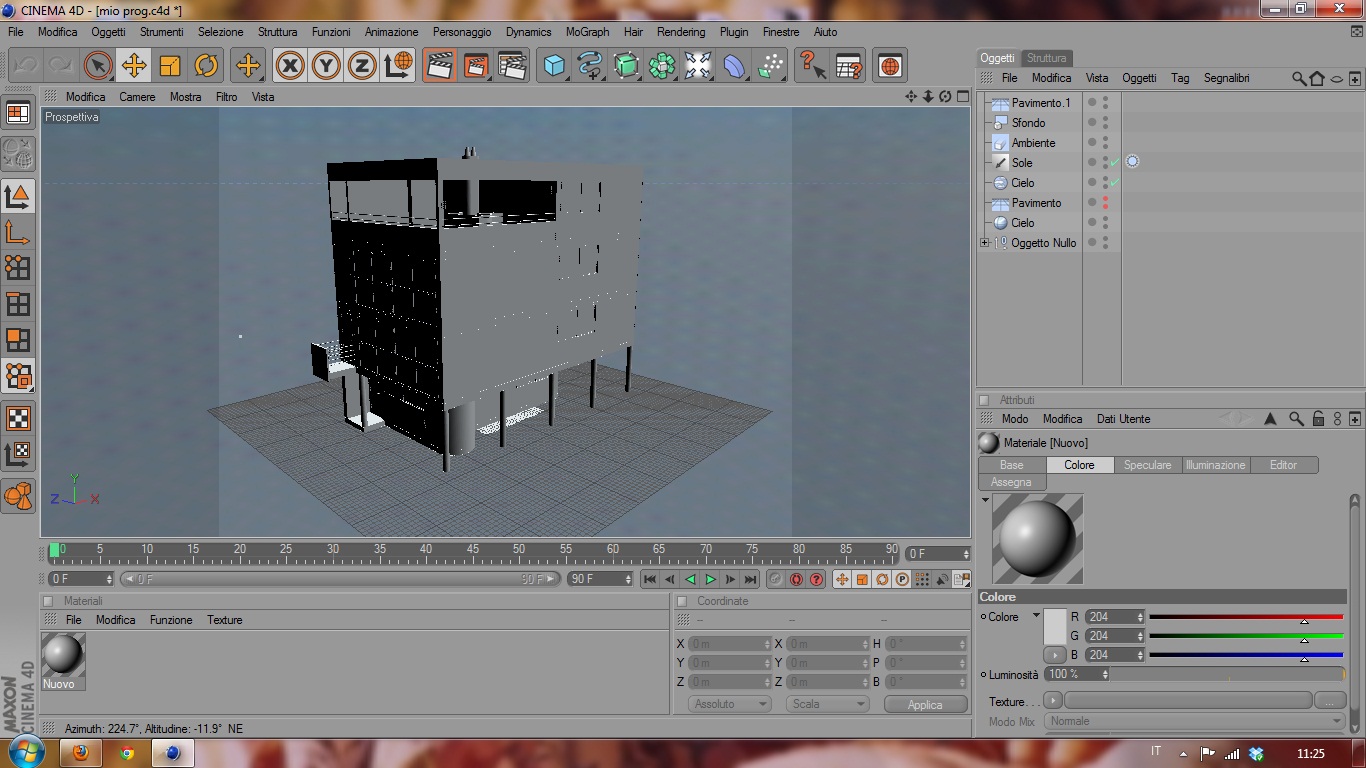Click the red record keyframe button

click(796, 579)
